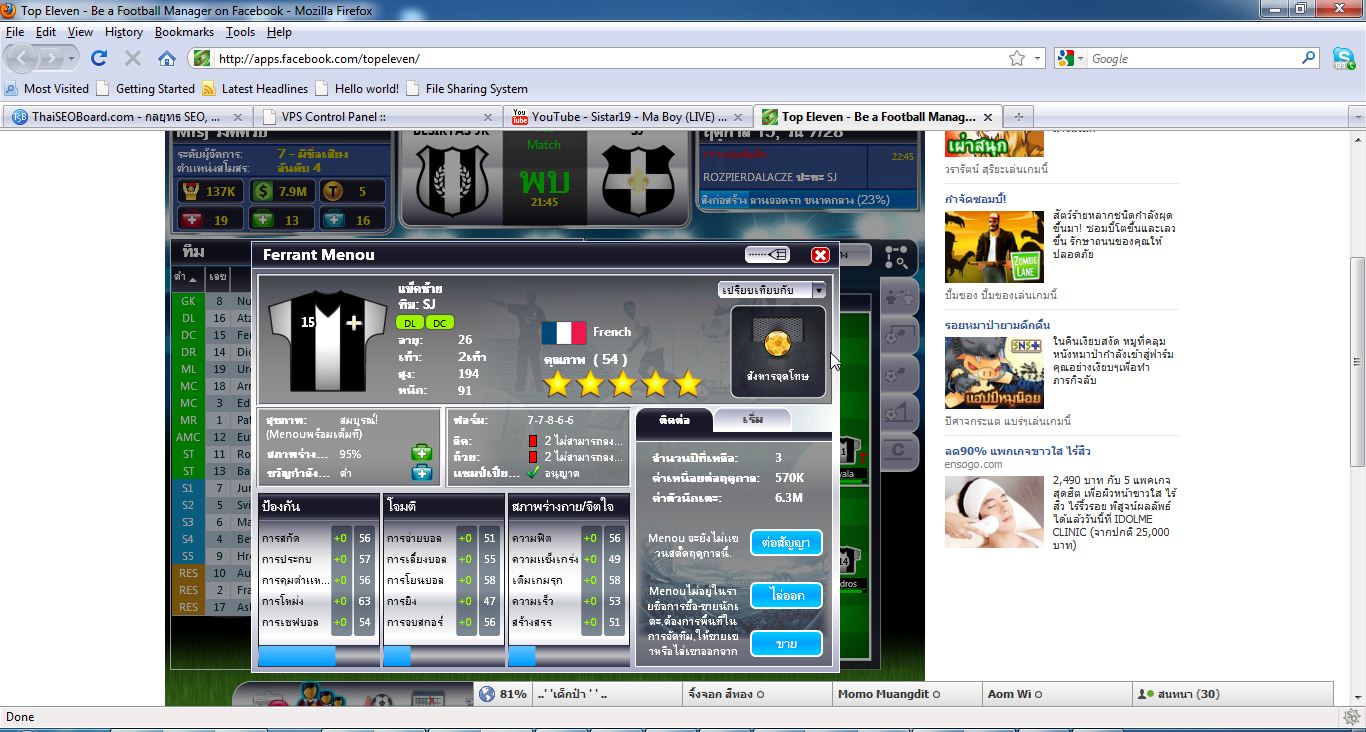Open the search engine selector dropdown

tap(1081, 59)
